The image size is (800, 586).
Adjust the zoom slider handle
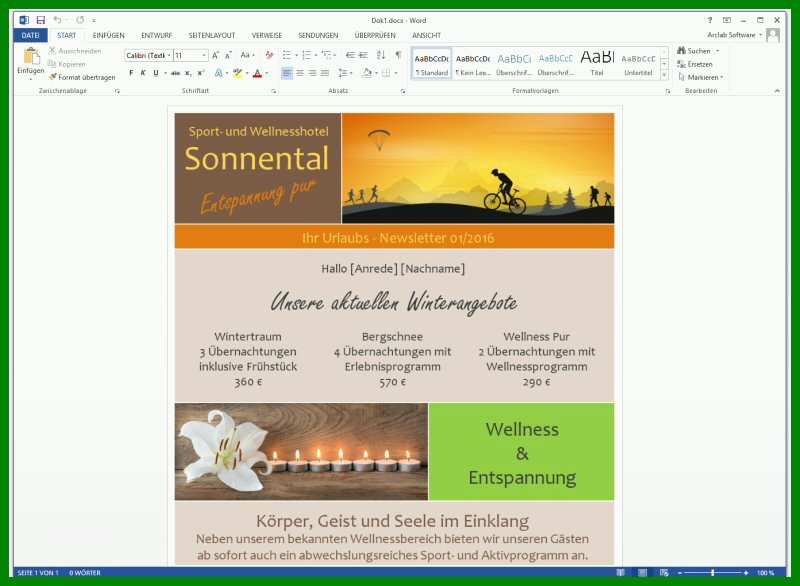(713, 573)
